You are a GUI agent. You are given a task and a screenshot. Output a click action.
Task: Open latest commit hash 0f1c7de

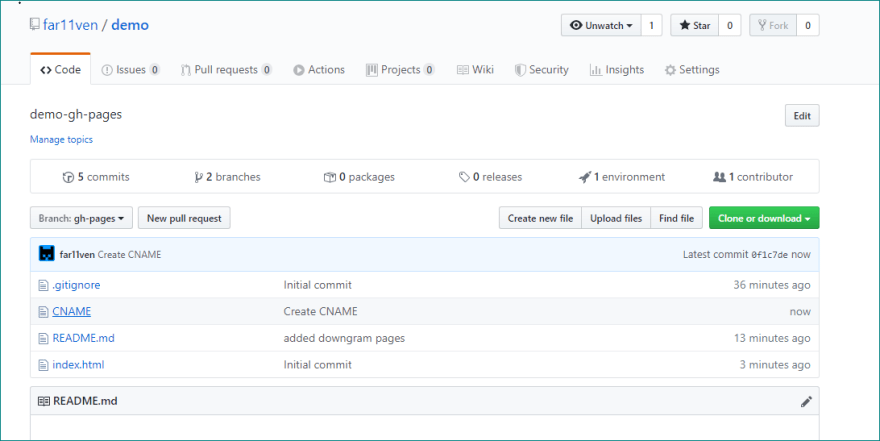(769, 255)
